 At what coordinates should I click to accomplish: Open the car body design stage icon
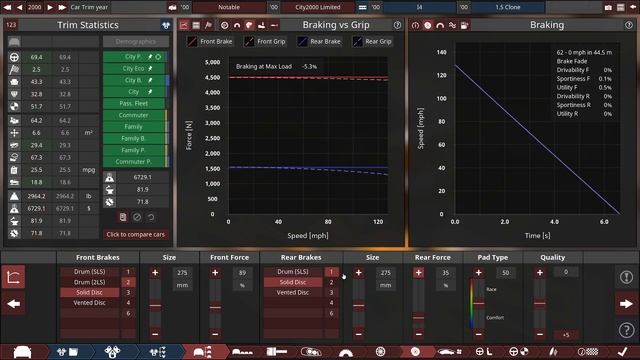(x=22, y=352)
